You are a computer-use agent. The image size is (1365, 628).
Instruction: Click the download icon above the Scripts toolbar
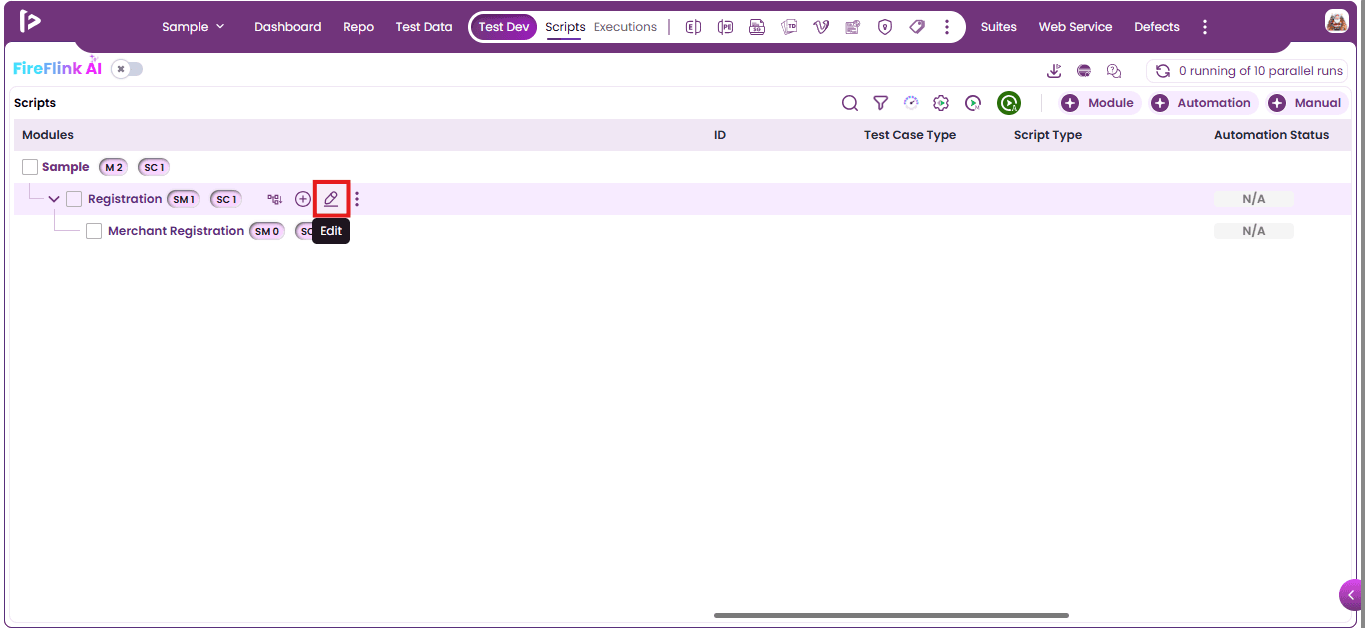pos(1054,71)
